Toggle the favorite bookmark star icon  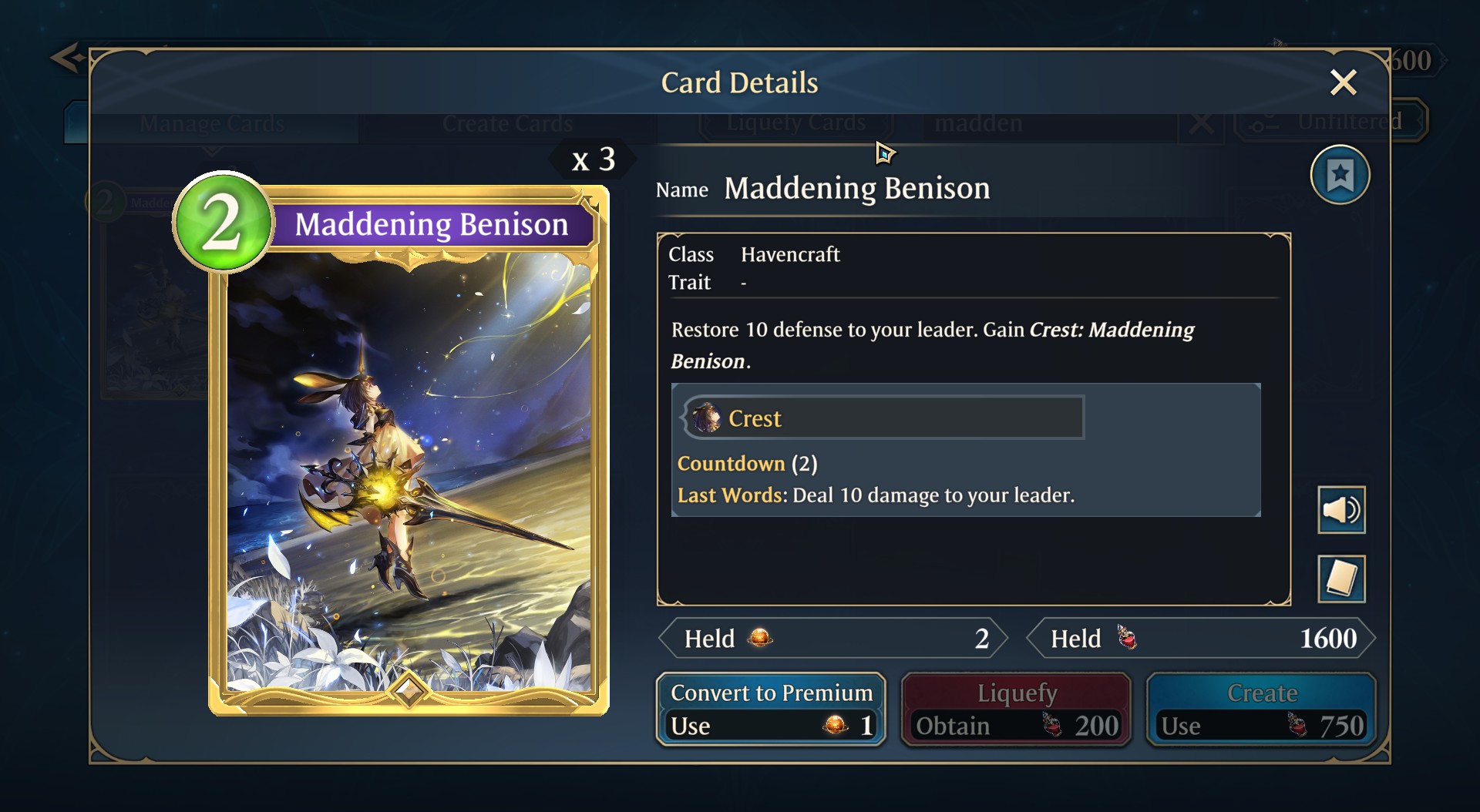click(x=1340, y=175)
